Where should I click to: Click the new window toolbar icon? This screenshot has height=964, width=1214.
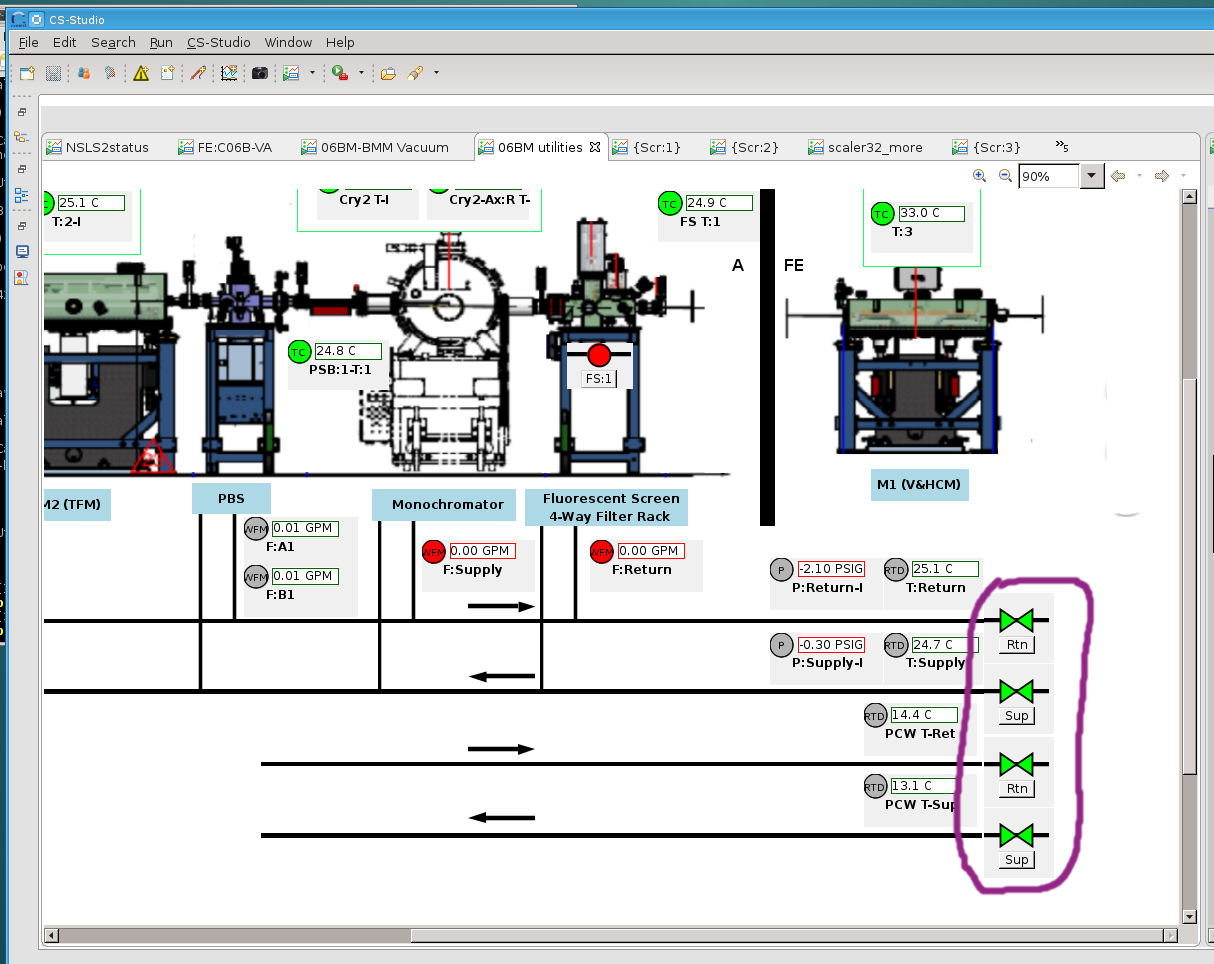tap(27, 73)
